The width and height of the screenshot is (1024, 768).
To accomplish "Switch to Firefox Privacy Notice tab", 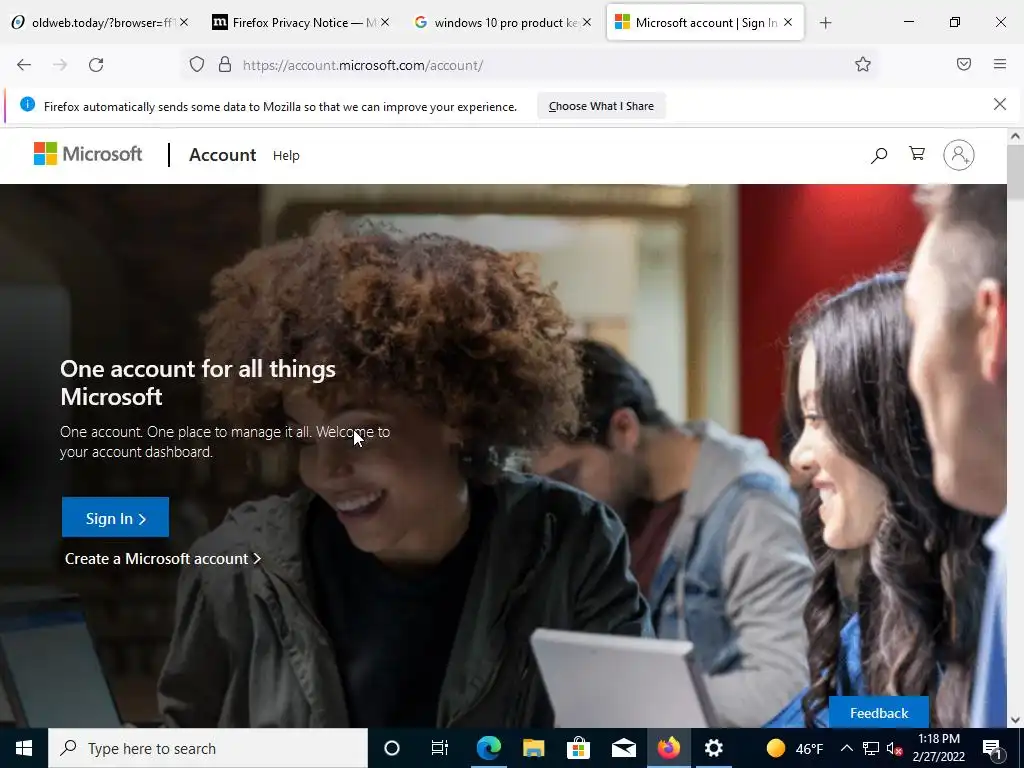I will 301,23.
